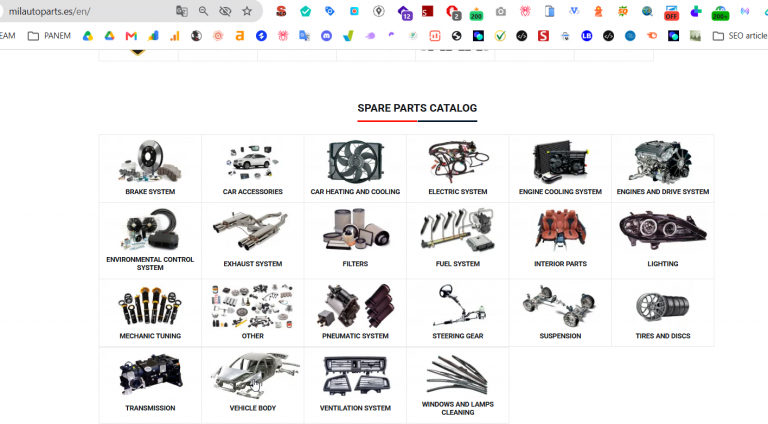Open the Transmission category
768x424 pixels.
point(150,385)
